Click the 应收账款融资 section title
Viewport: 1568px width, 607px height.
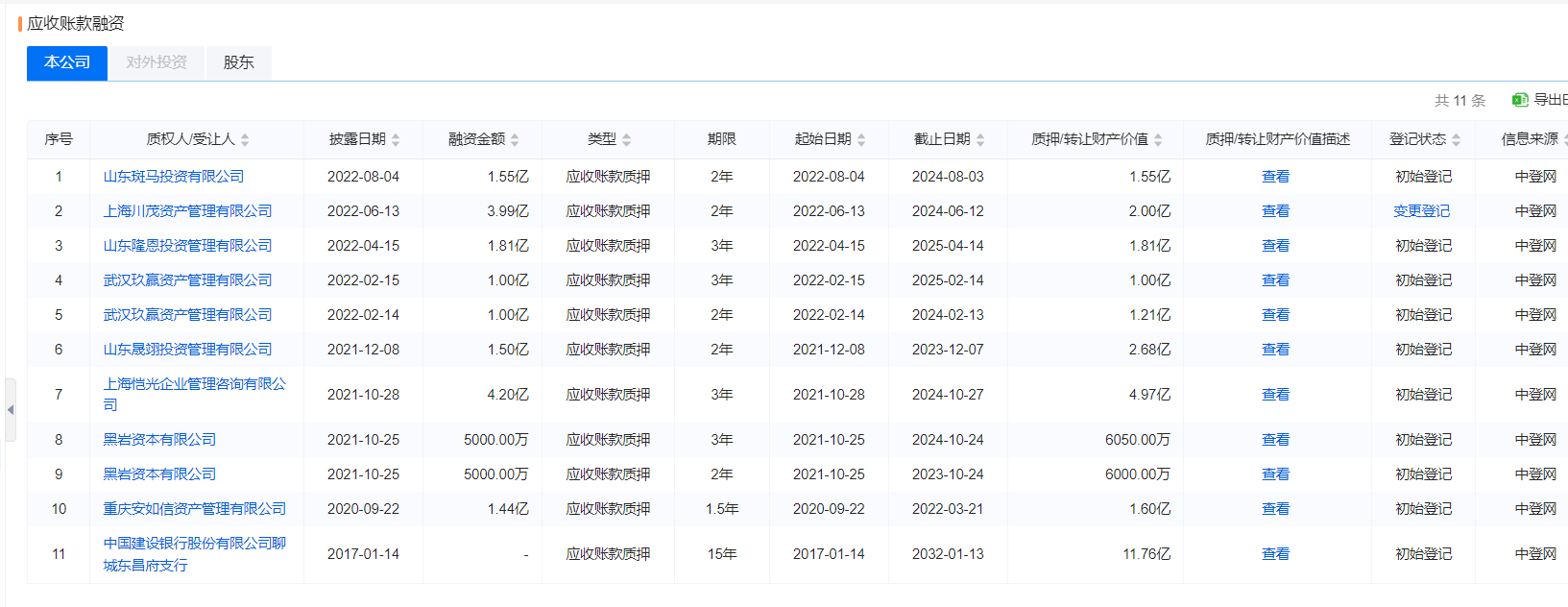click(76, 23)
